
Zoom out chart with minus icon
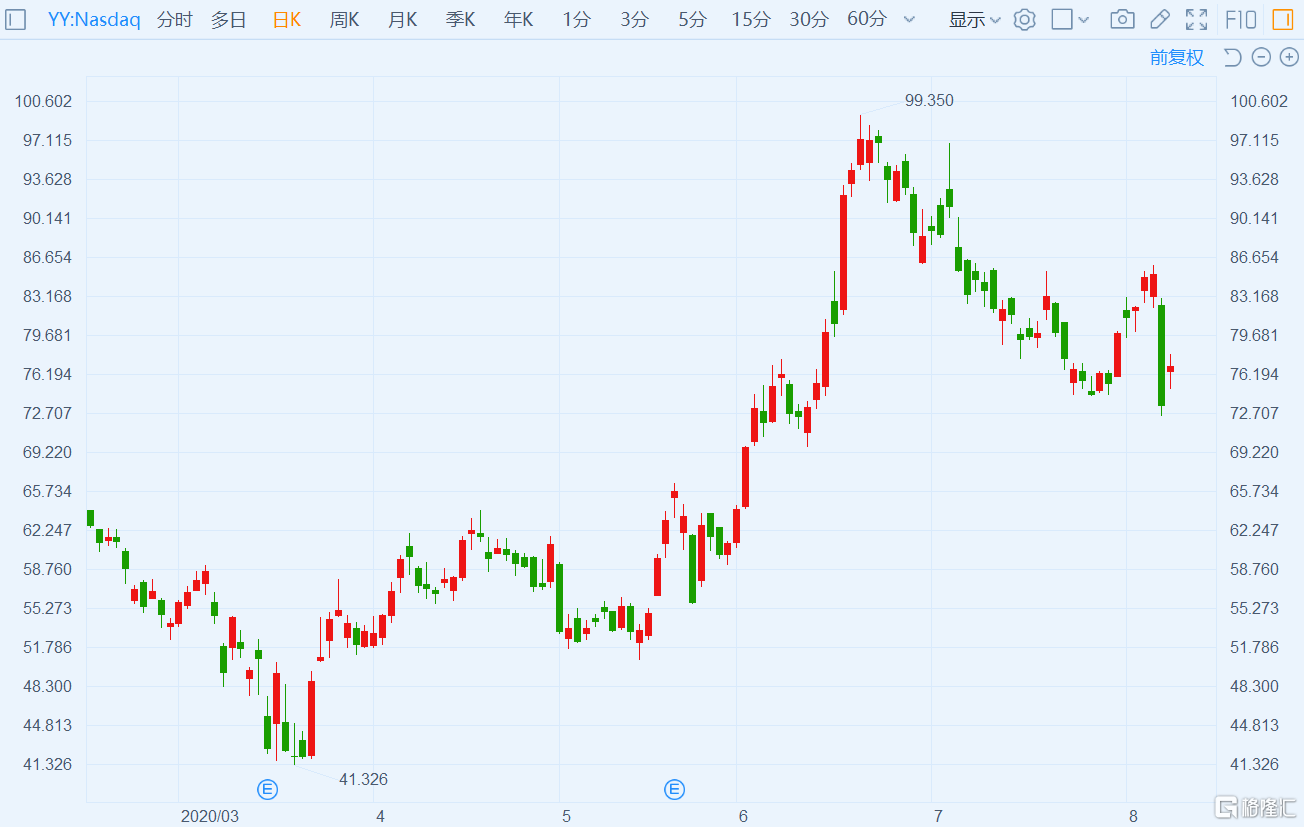pos(1261,58)
